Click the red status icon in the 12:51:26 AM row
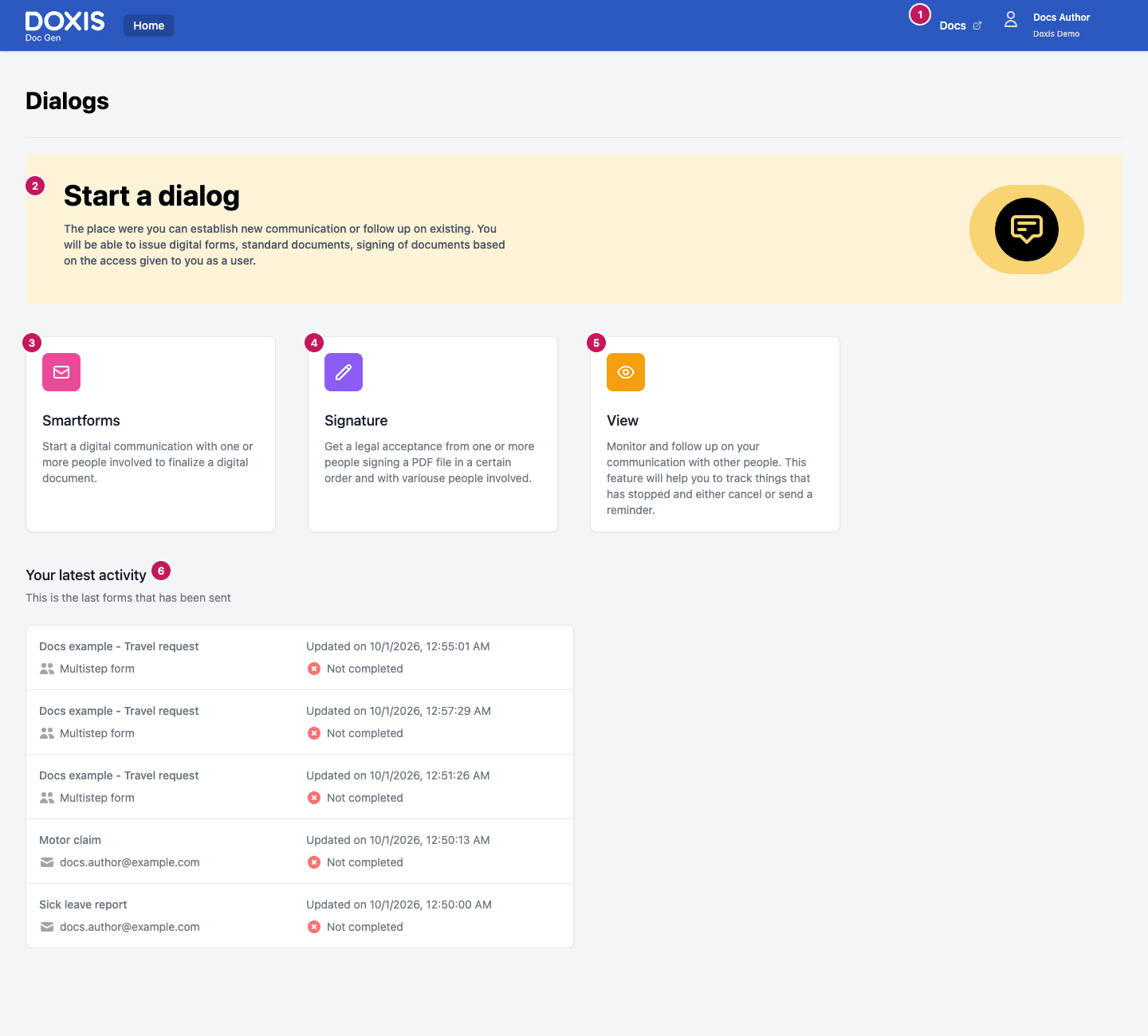Screen dimensions: 1148x1036 click(x=314, y=798)
